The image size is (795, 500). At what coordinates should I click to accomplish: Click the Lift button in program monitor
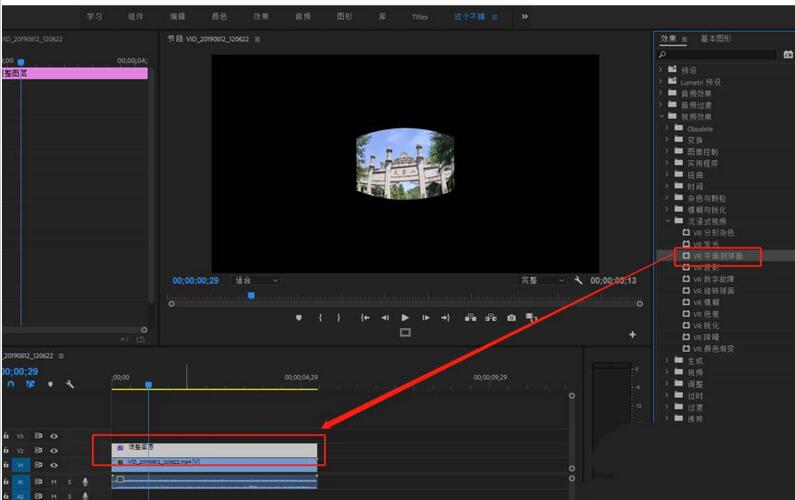click(x=471, y=317)
